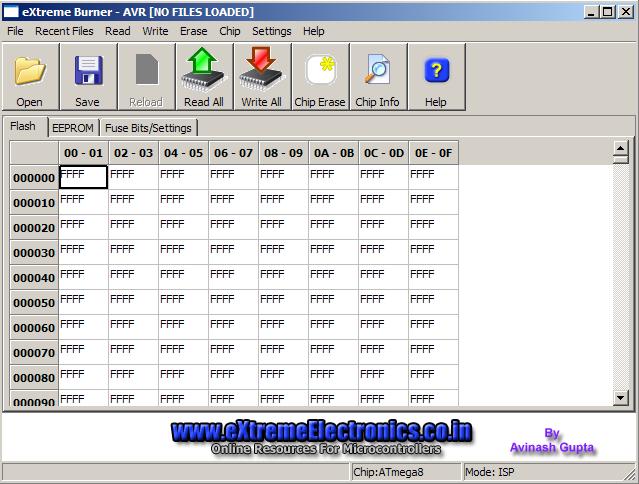Open the File menu
The width and height of the screenshot is (639, 484).
coord(15,31)
